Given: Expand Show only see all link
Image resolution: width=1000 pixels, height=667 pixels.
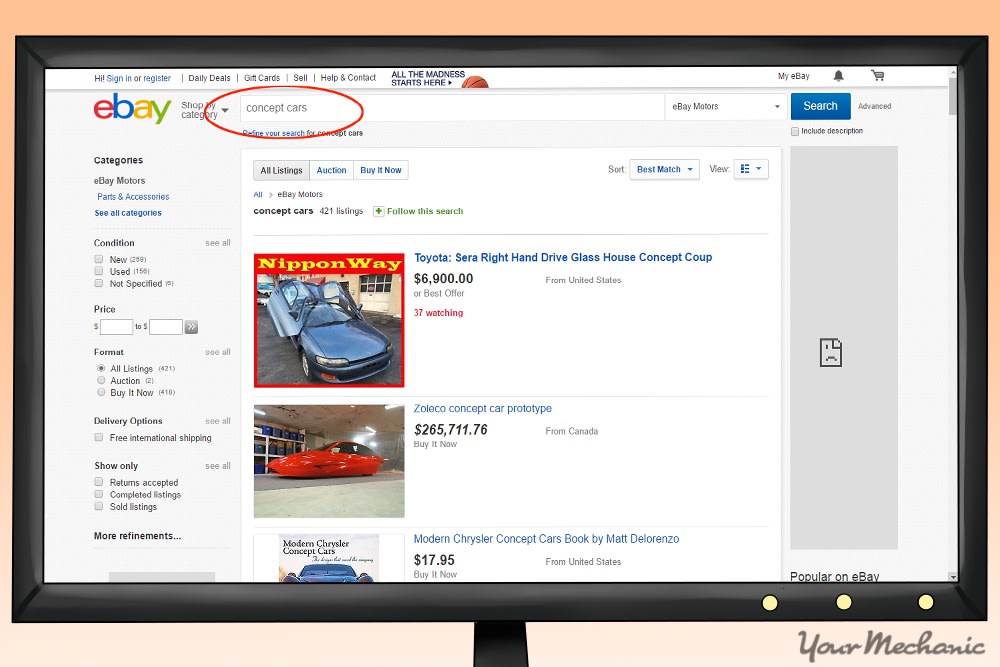Looking at the screenshot, I should pos(217,466).
